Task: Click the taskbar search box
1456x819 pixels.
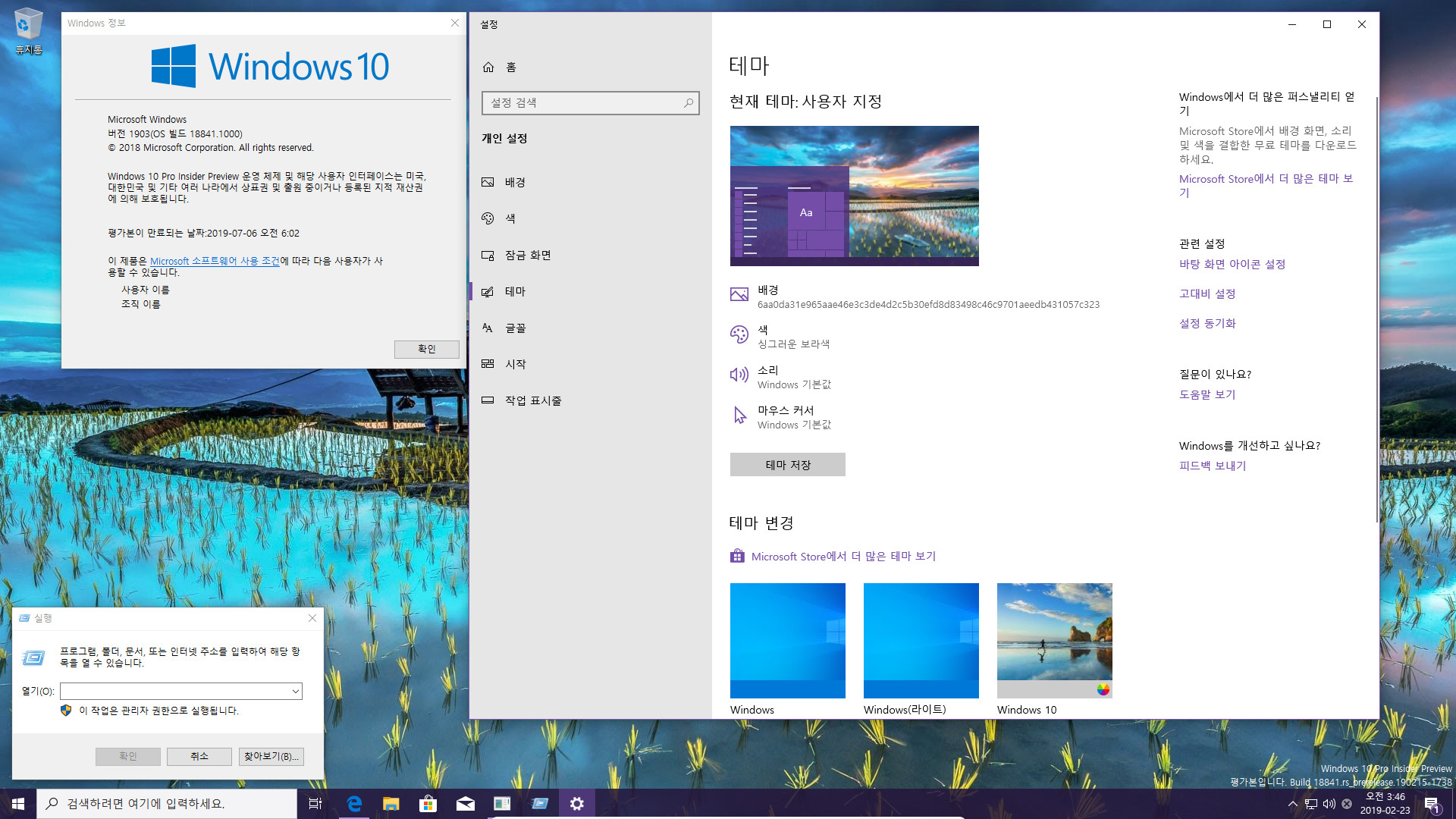Action: click(x=167, y=804)
